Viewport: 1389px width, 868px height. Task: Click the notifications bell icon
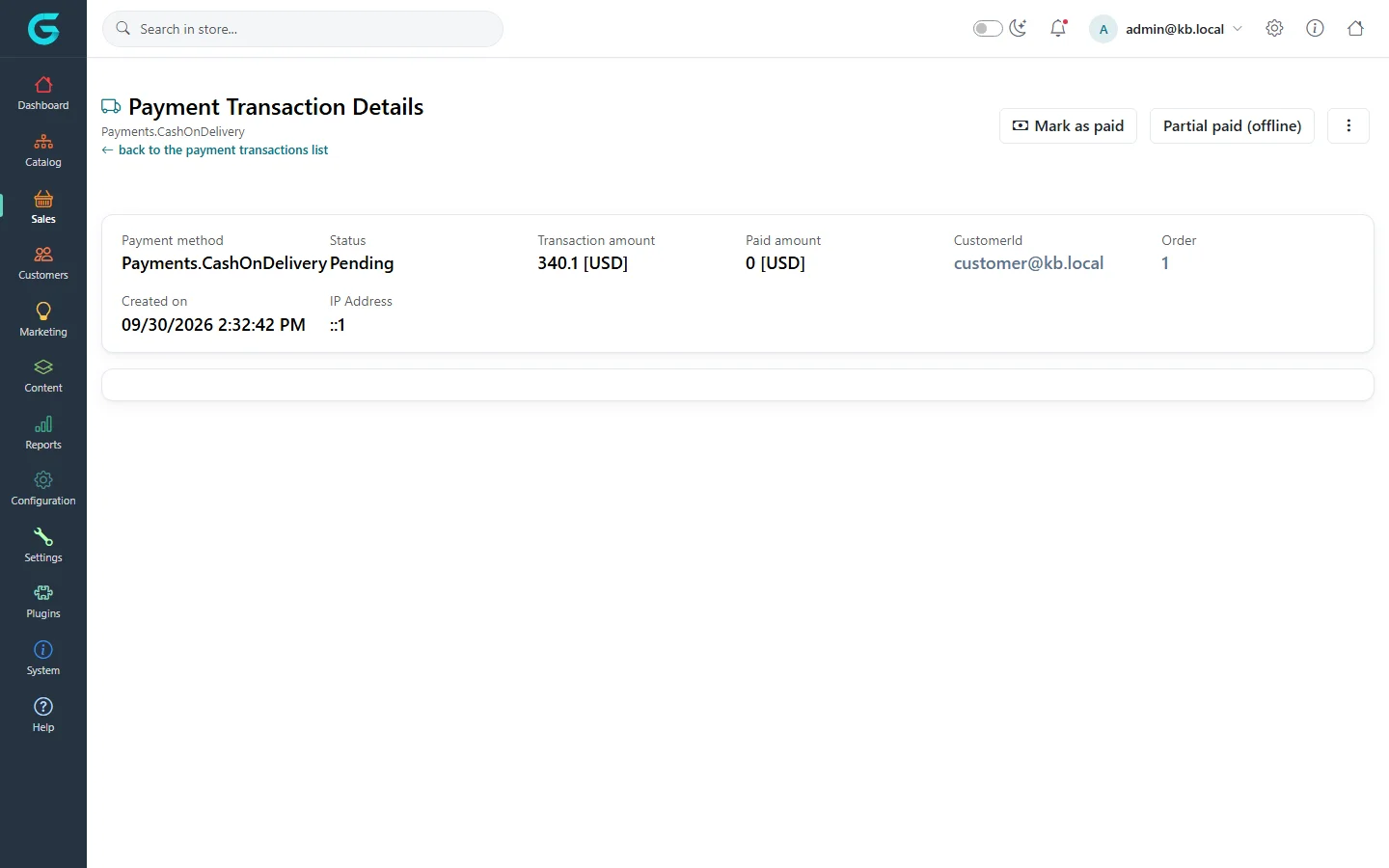pos(1058,28)
